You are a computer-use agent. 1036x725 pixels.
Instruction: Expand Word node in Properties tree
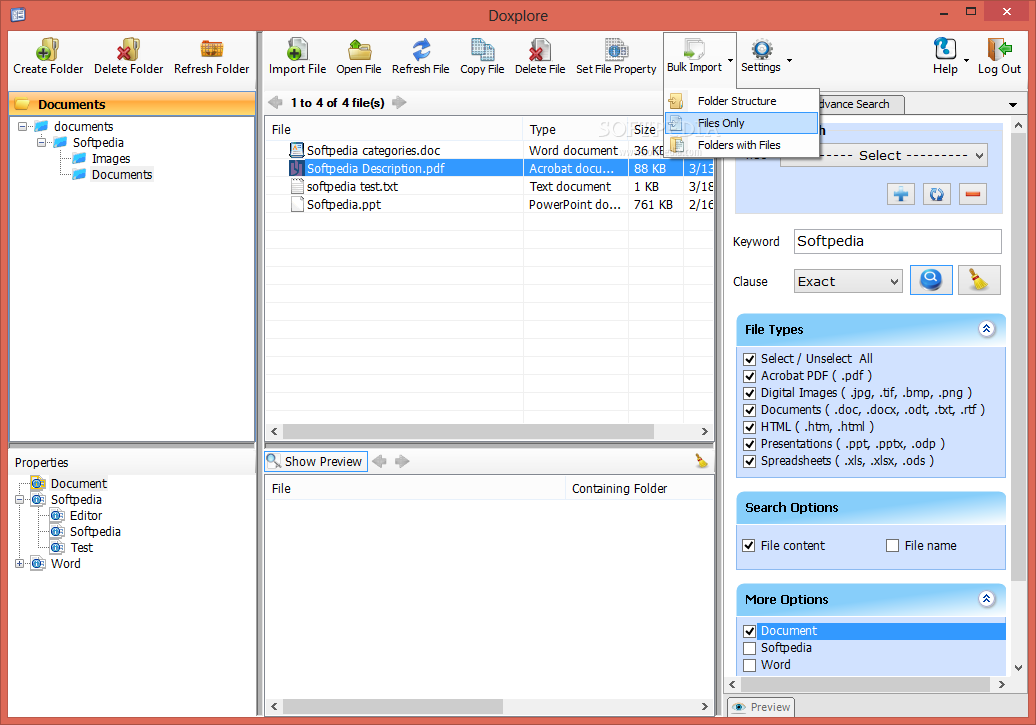pos(20,564)
